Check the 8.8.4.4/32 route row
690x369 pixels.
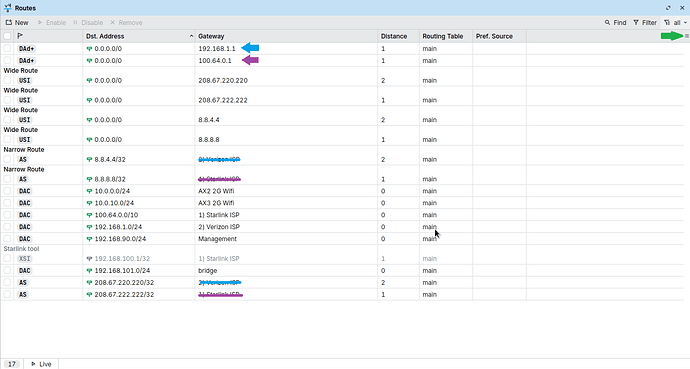tap(7, 159)
